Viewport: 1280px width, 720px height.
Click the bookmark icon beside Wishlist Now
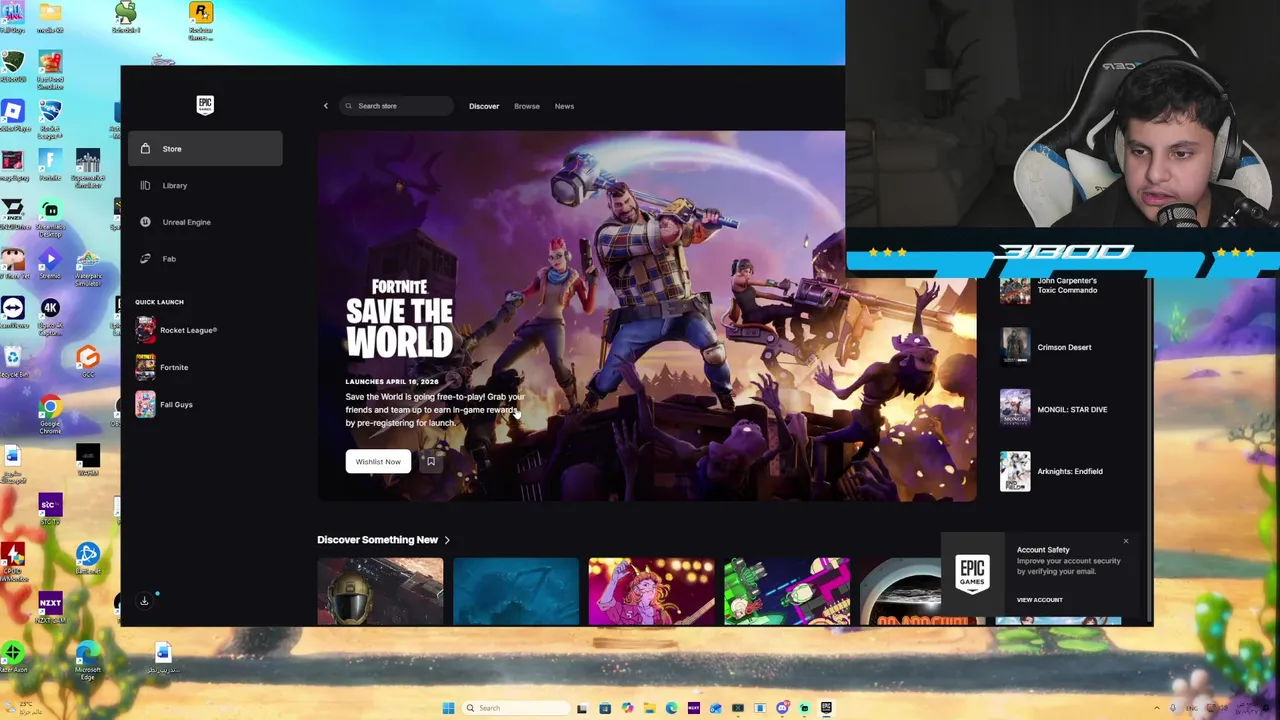pyautogui.click(x=431, y=461)
